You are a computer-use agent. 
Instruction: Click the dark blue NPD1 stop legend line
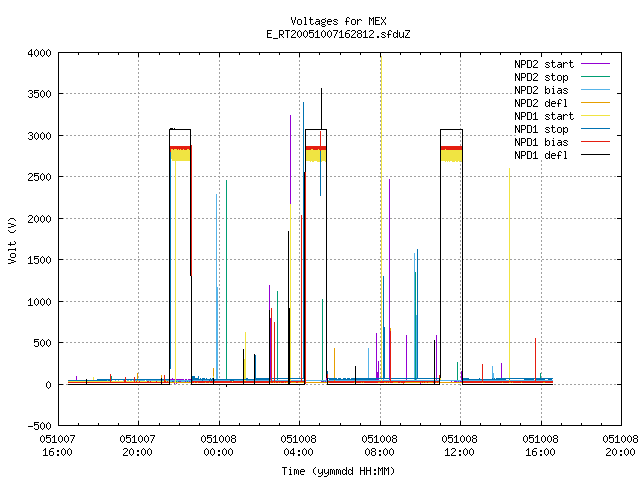(596, 129)
